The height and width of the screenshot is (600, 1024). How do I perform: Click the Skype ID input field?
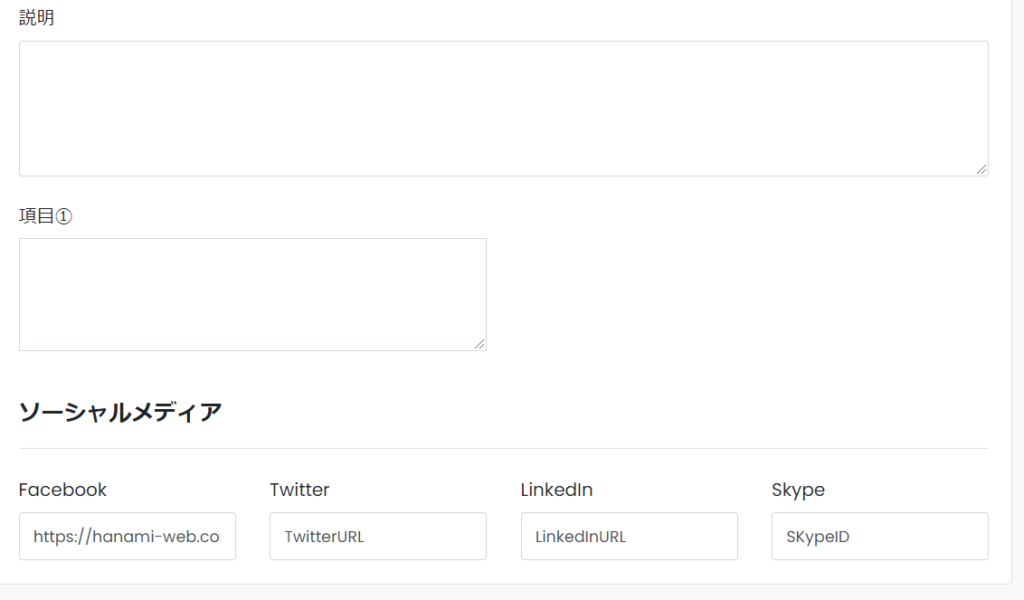(880, 536)
